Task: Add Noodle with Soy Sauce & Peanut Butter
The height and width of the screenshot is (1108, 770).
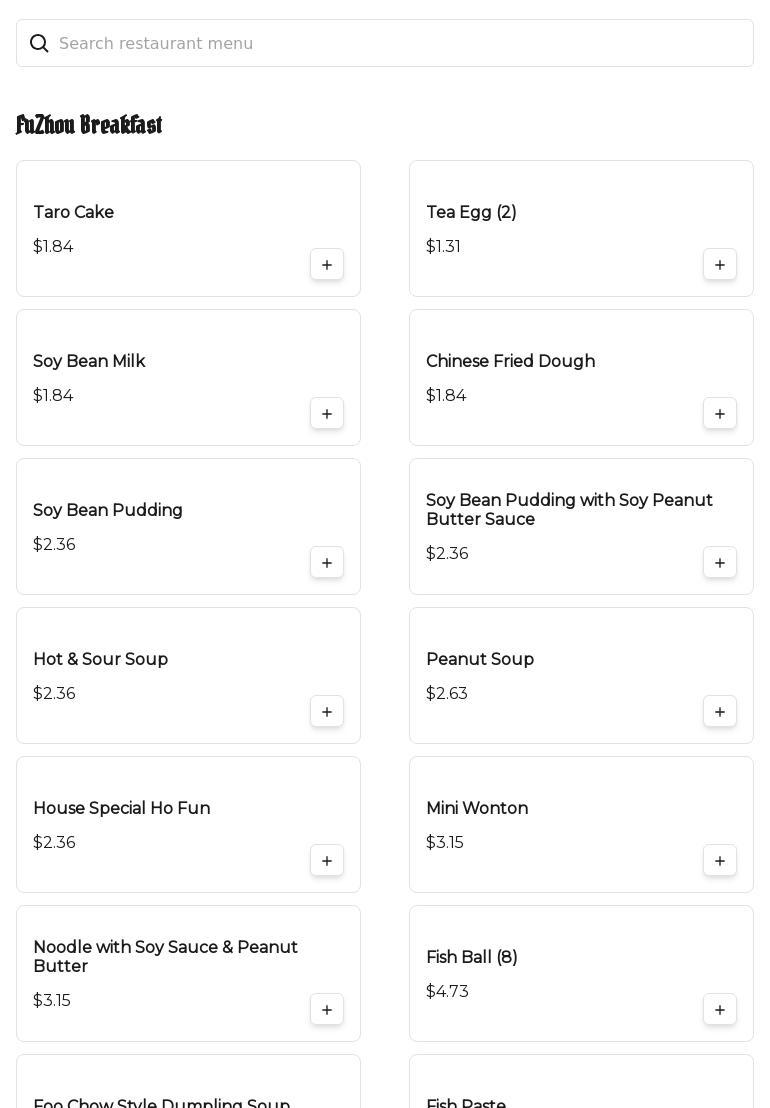Action: coord(327,1010)
